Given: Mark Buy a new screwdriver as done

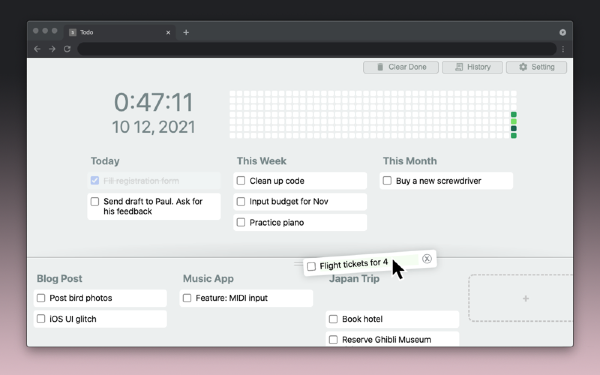Looking at the screenshot, I should coord(387,181).
